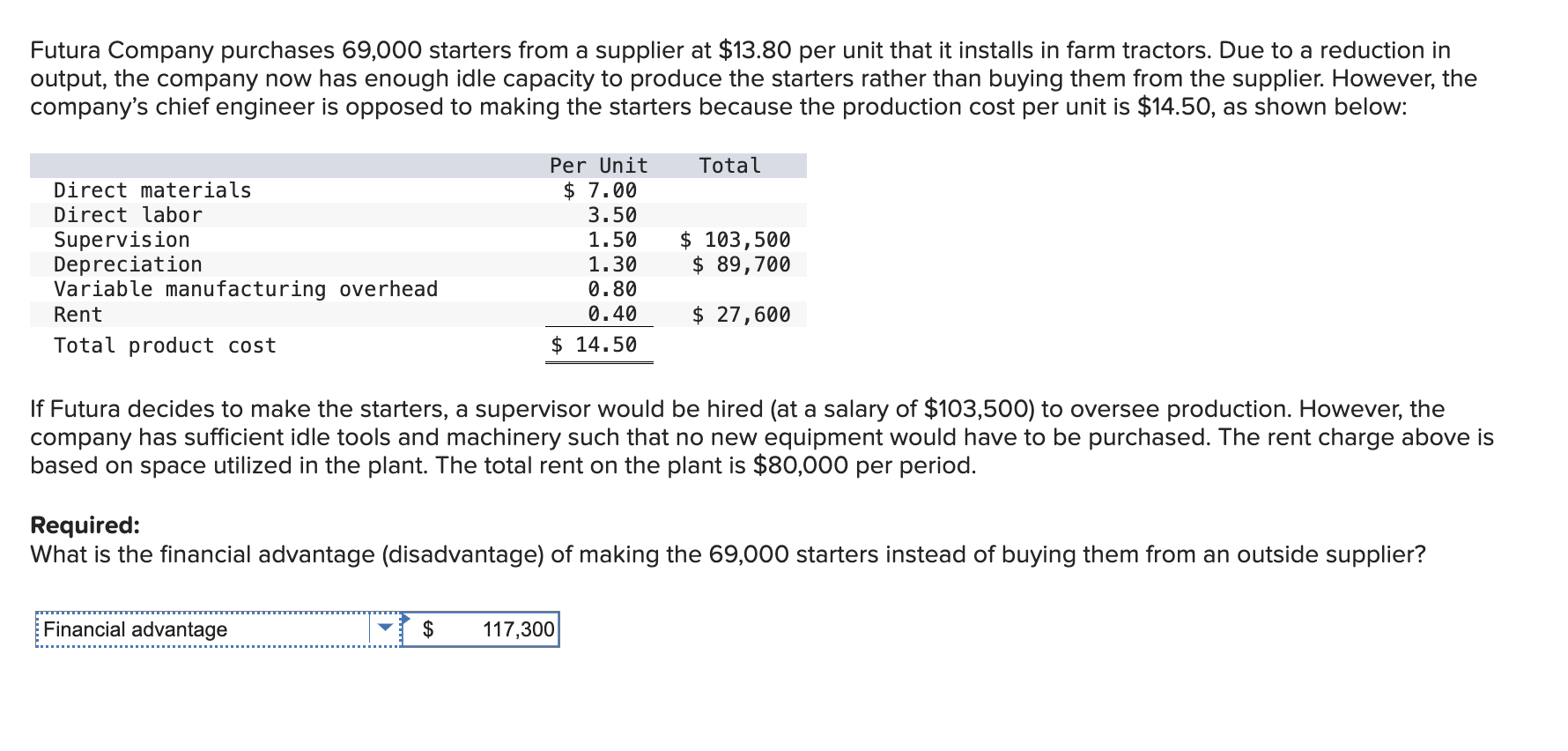This screenshot has height=751, width=1568.
Task: Click the blue corner marker on answer cell
Action: coord(405,618)
